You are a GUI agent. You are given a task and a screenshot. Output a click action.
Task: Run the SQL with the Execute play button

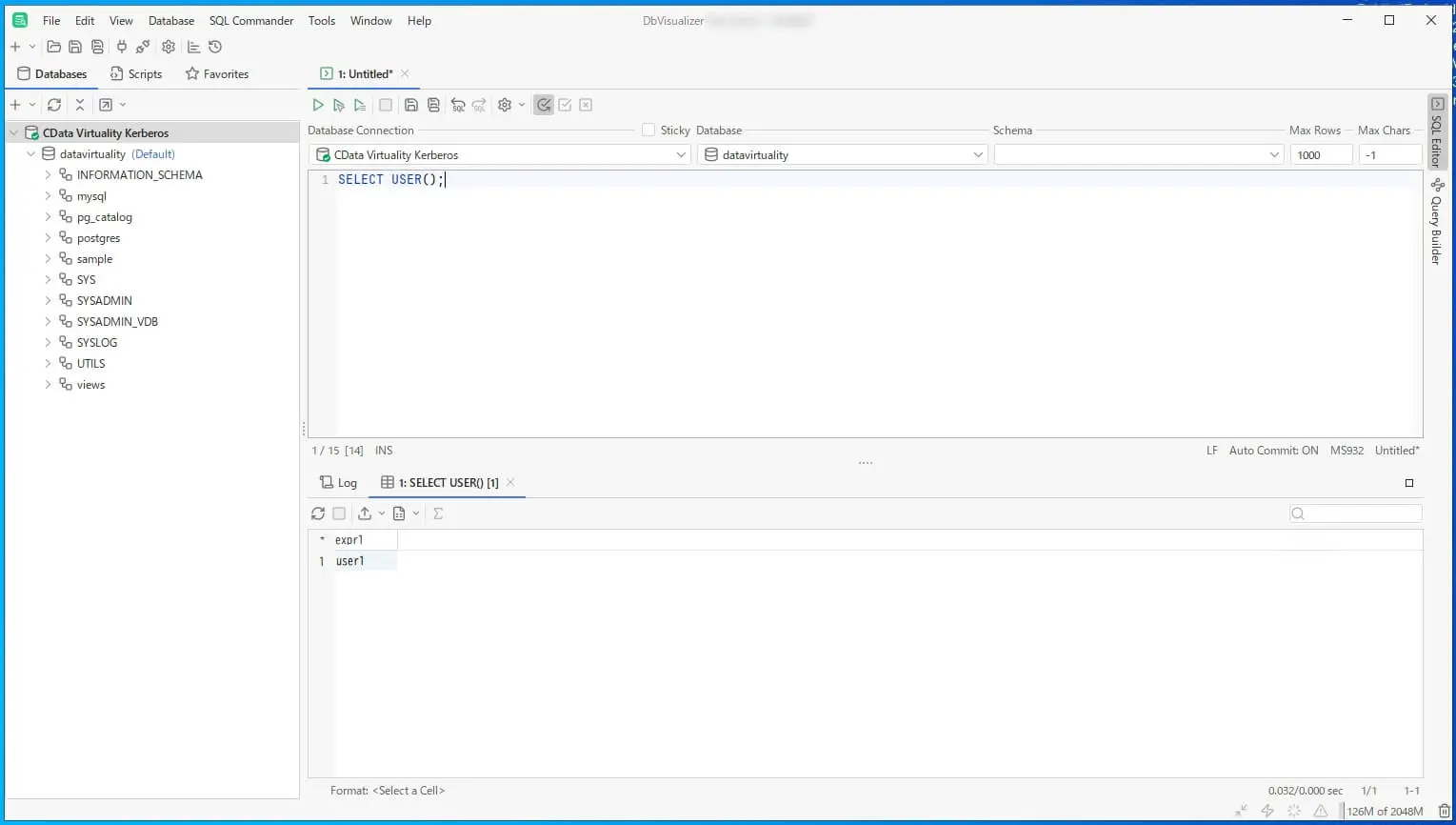click(x=318, y=105)
